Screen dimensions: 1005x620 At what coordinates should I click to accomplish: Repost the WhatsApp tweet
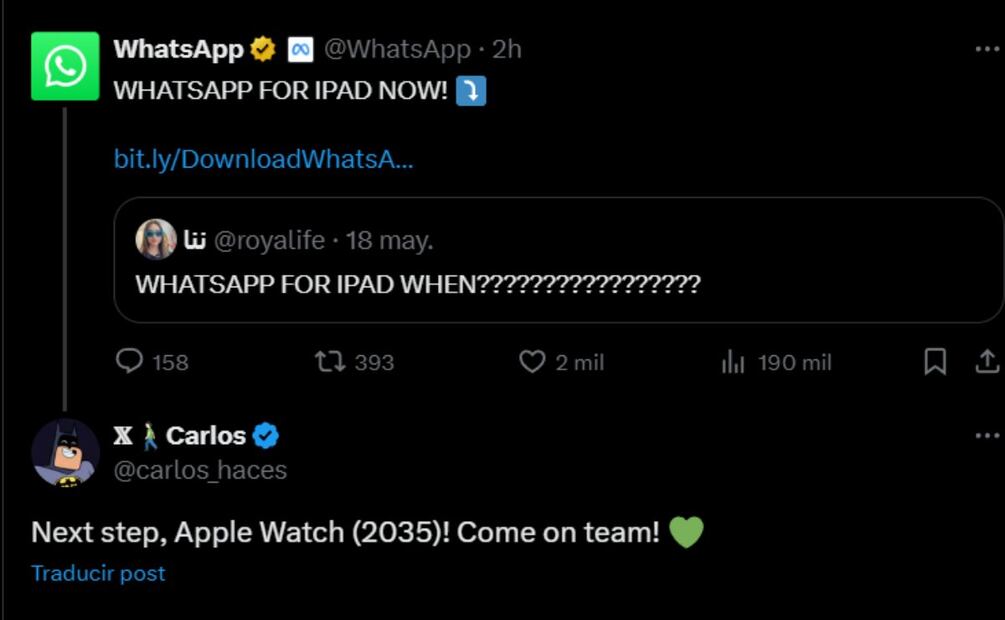(330, 361)
